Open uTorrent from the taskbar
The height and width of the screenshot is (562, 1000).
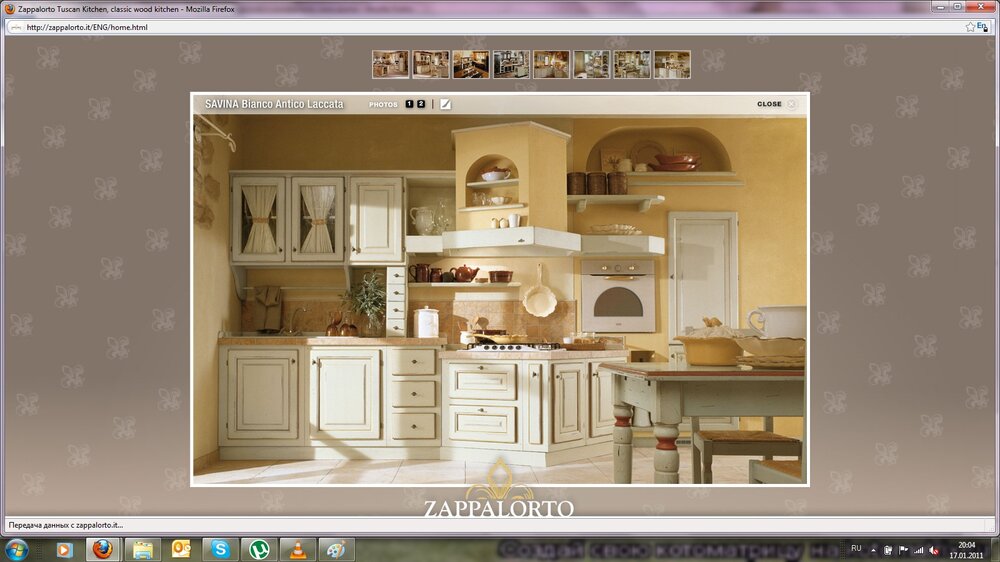click(x=259, y=549)
